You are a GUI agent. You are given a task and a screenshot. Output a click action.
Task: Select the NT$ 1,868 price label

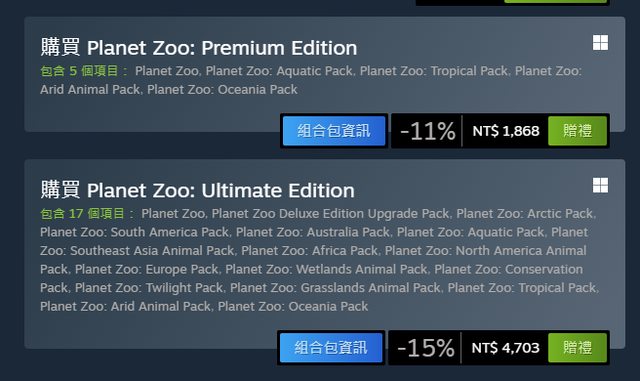click(x=506, y=131)
